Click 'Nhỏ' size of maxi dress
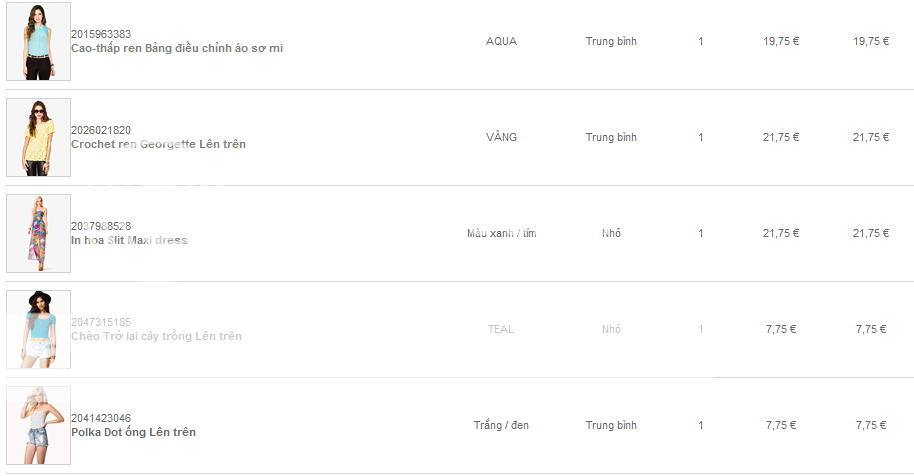Image resolution: width=914 pixels, height=476 pixels. [611, 233]
